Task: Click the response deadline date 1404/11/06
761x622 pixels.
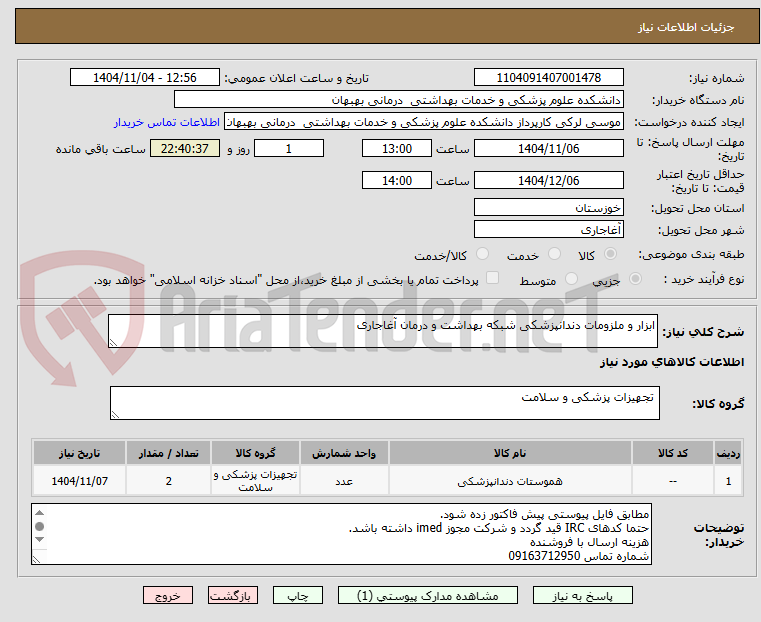Action: click(548, 148)
